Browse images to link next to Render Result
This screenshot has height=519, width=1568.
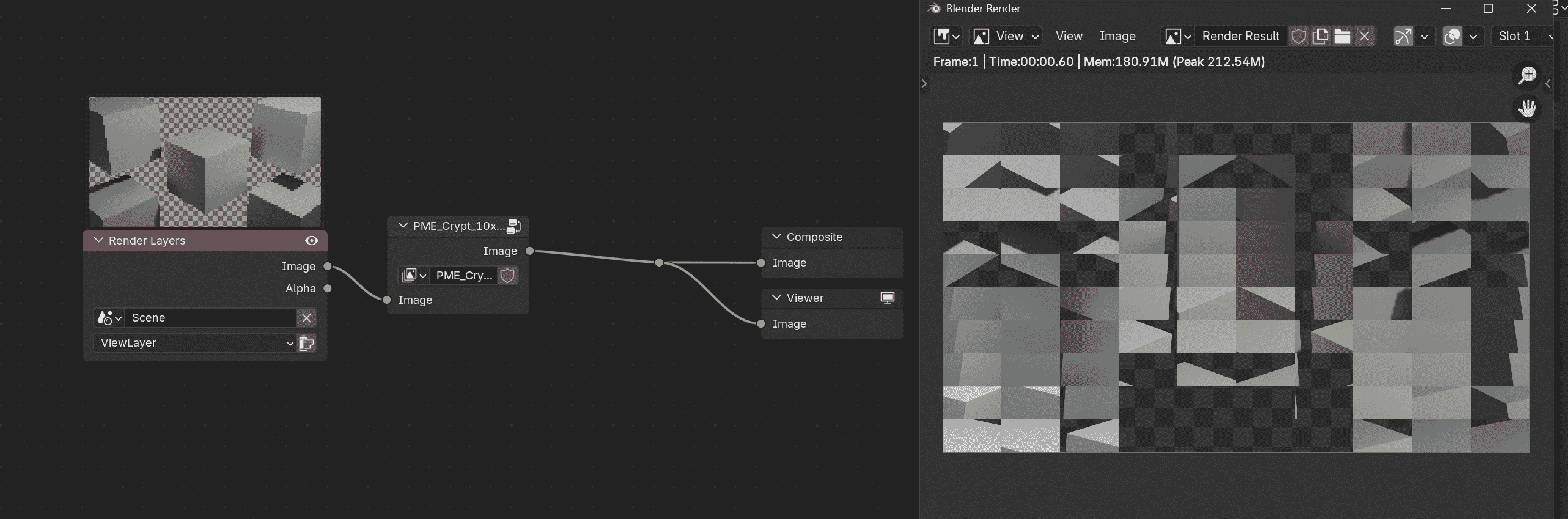coord(1177,36)
